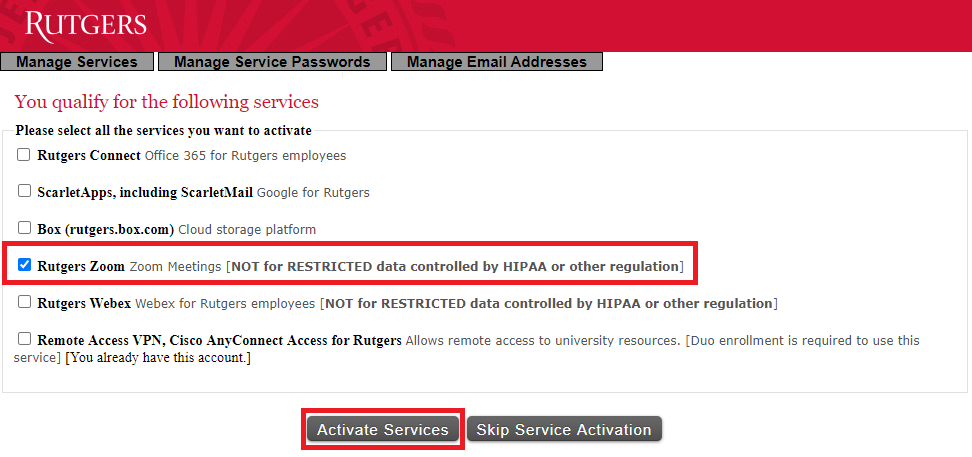The image size is (972, 457).
Task: Click the 'Please select all the services' legend
Action: (x=163, y=130)
